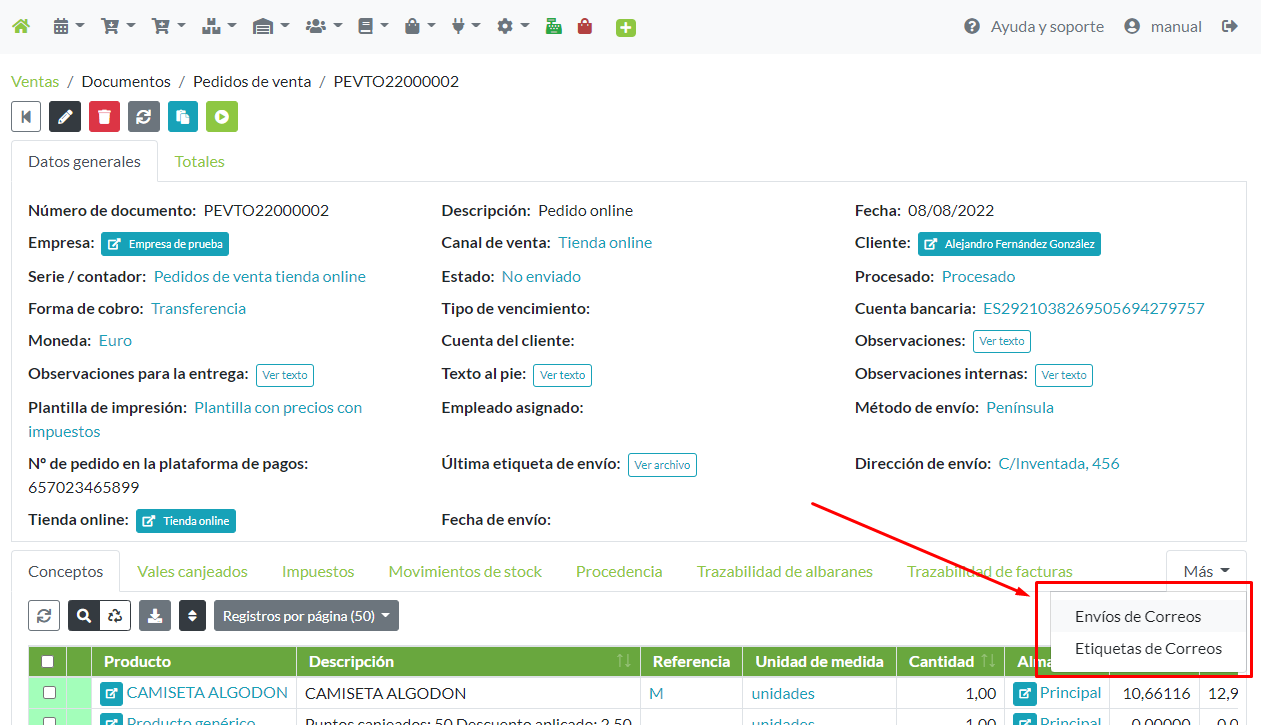The image size is (1261, 725).
Task: Open the Movimientos de stock tab
Action: tap(465, 571)
